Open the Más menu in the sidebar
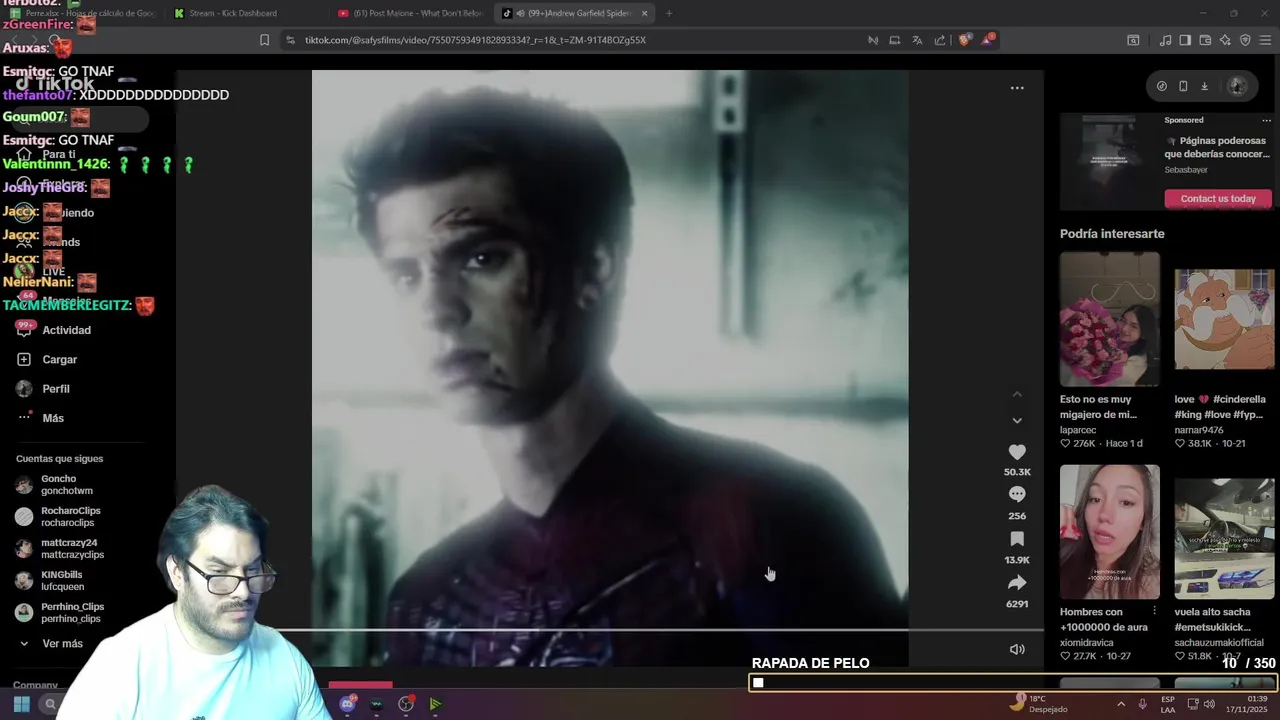The width and height of the screenshot is (1280, 720). pos(53,417)
